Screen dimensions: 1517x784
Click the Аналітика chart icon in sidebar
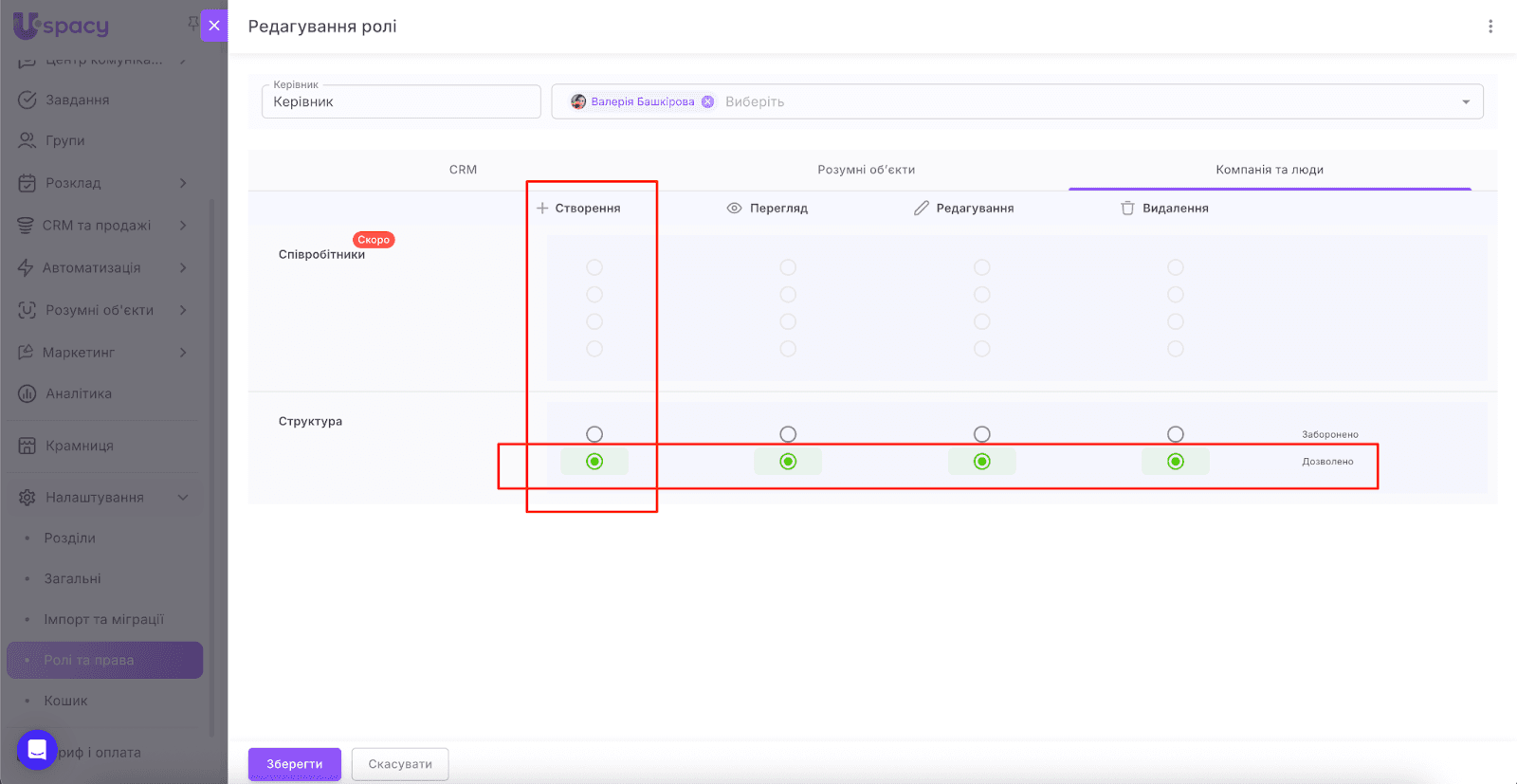[x=27, y=393]
